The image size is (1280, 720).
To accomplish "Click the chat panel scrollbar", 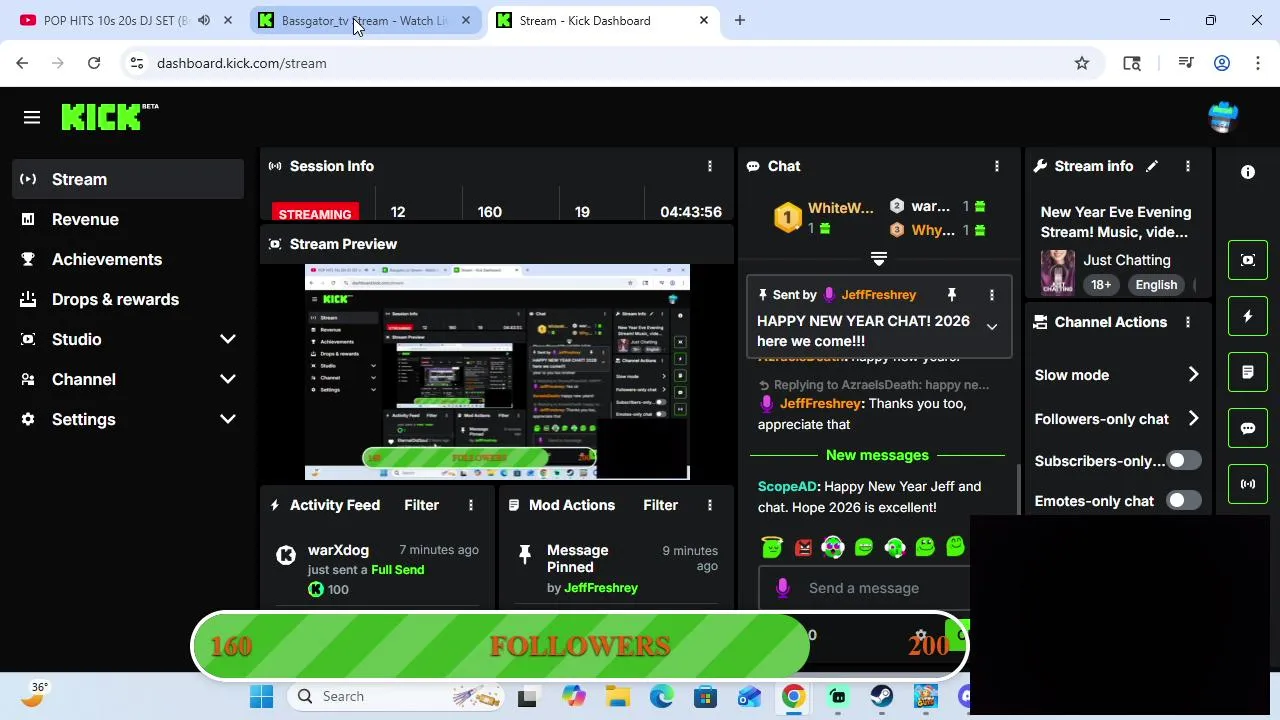I will pos(1017,488).
